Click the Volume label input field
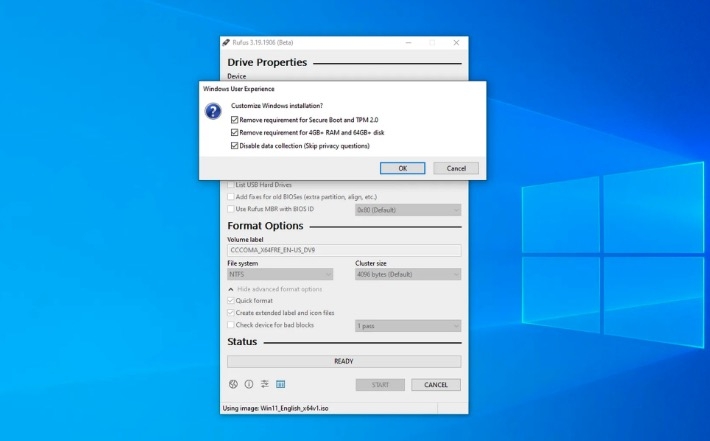710x441 pixels. [x=344, y=250]
